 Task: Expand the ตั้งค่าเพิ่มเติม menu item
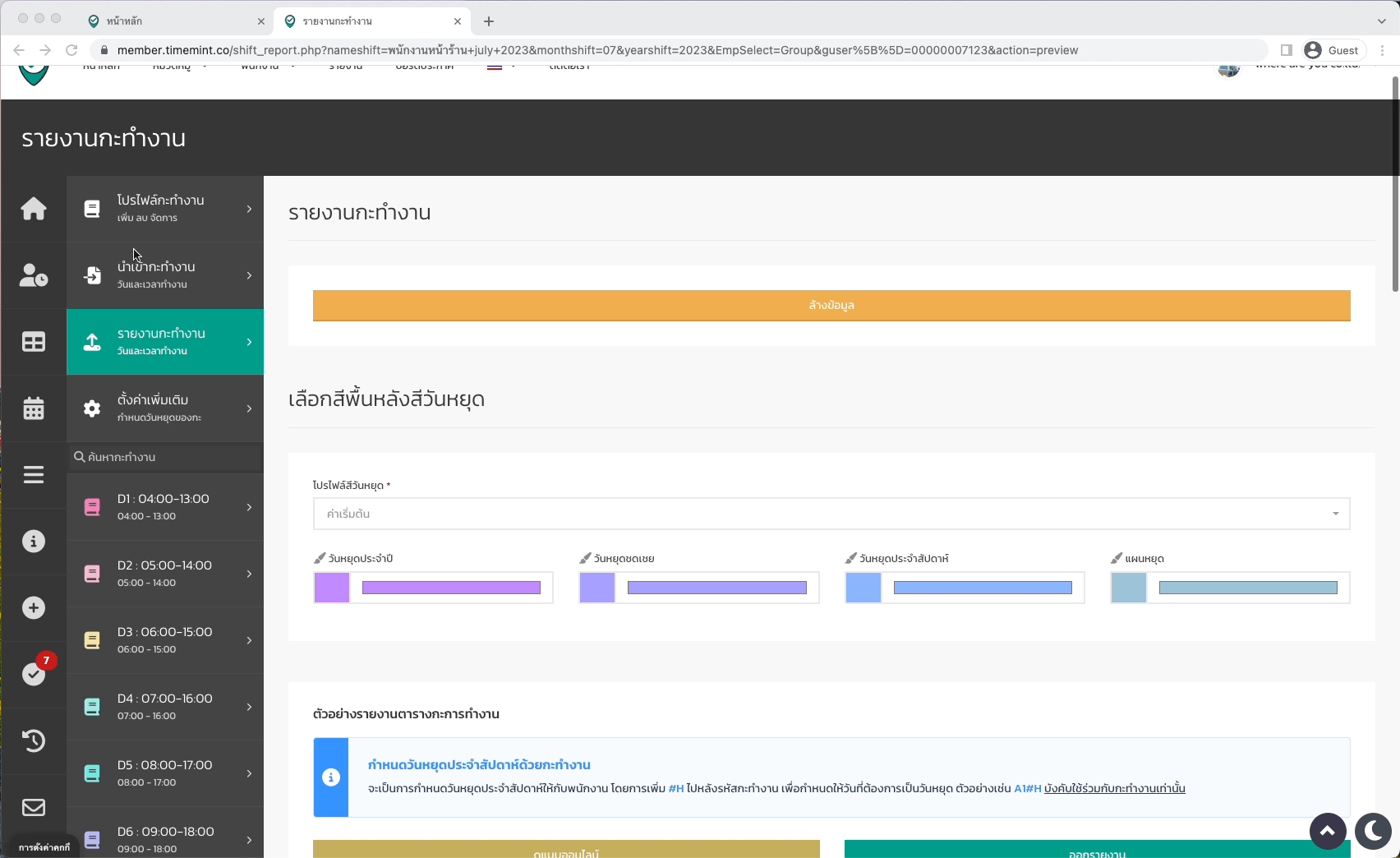point(165,408)
